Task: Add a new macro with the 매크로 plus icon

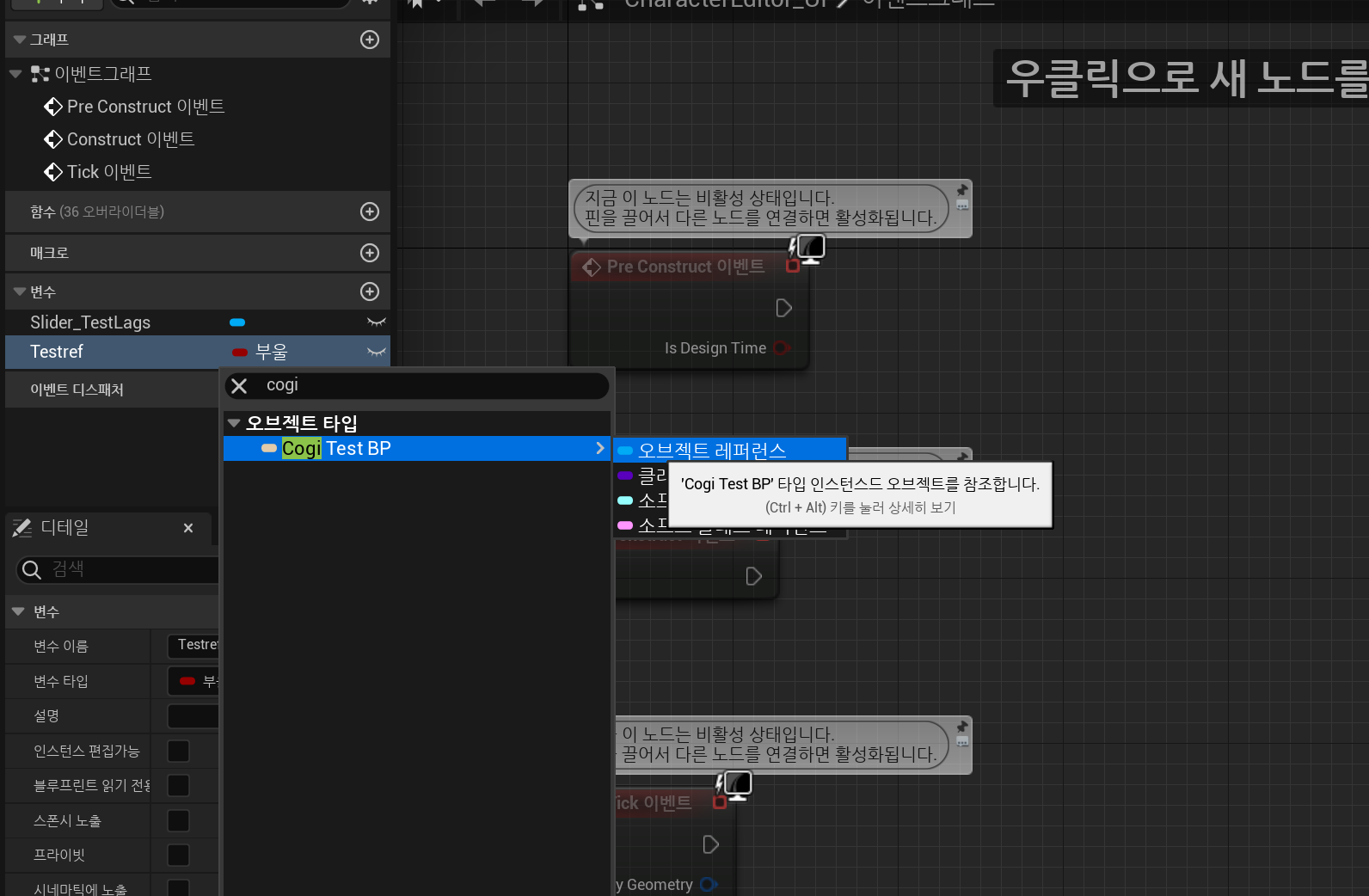Action: (x=370, y=253)
